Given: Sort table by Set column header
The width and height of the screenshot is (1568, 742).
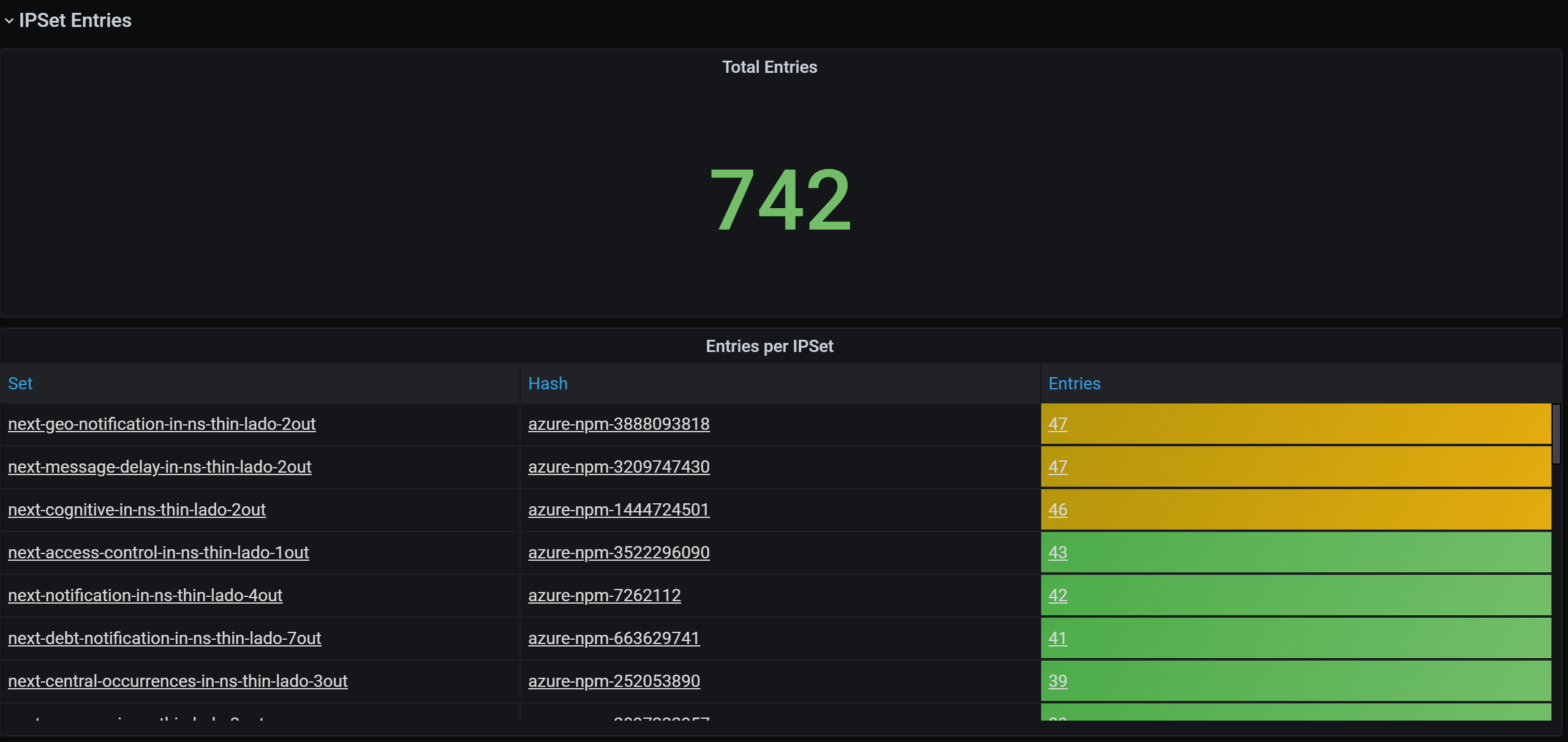Looking at the screenshot, I should pos(20,384).
